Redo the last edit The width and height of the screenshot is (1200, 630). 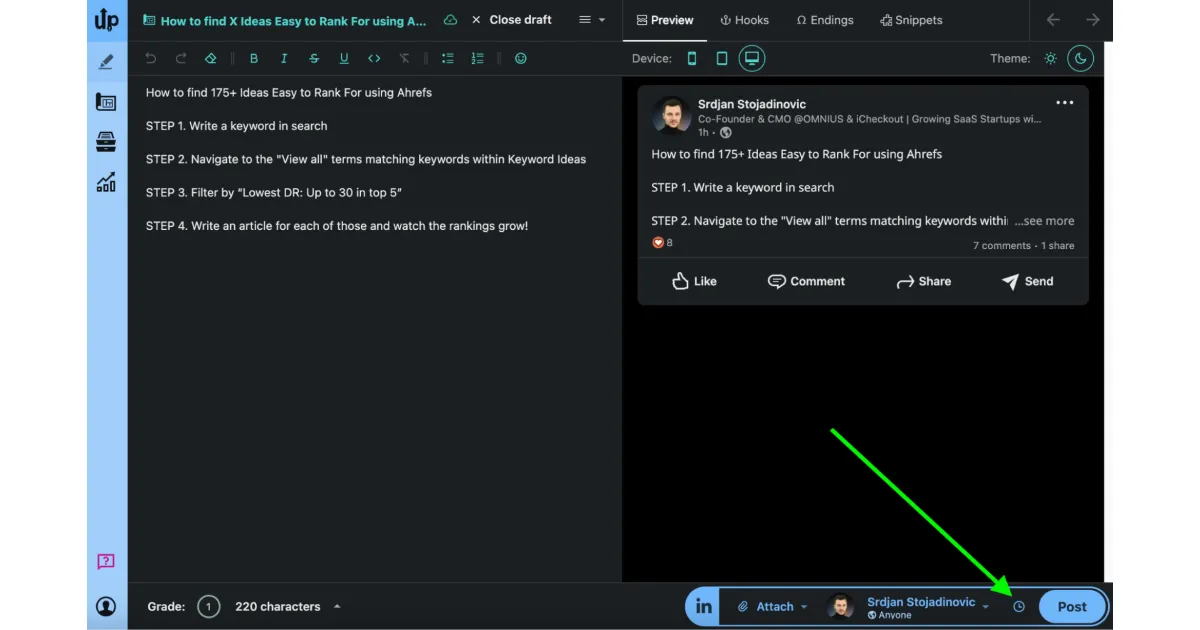[x=181, y=59]
